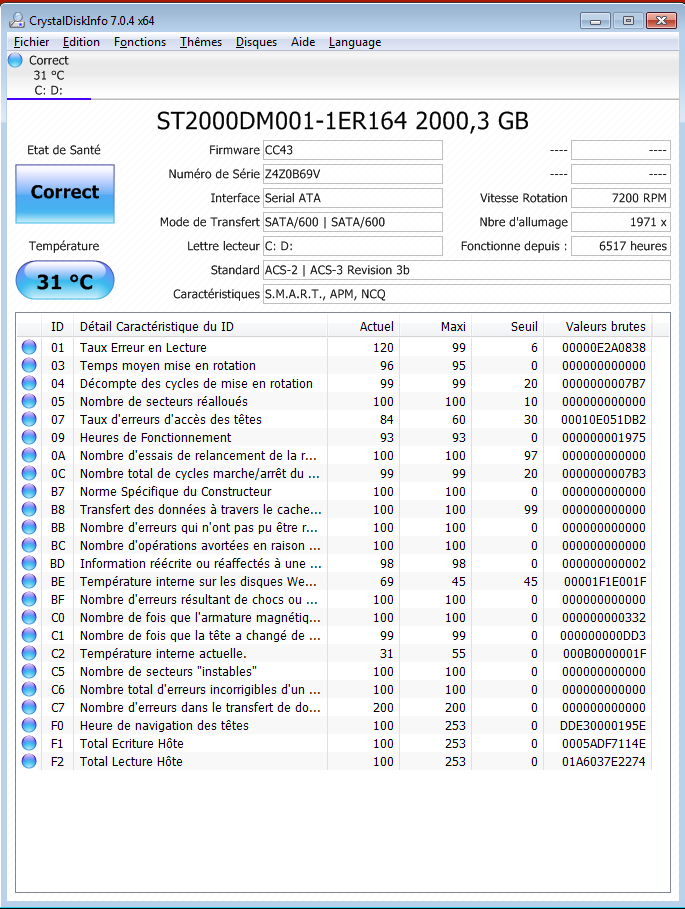Click the Valeurs brutes column header

point(597,326)
